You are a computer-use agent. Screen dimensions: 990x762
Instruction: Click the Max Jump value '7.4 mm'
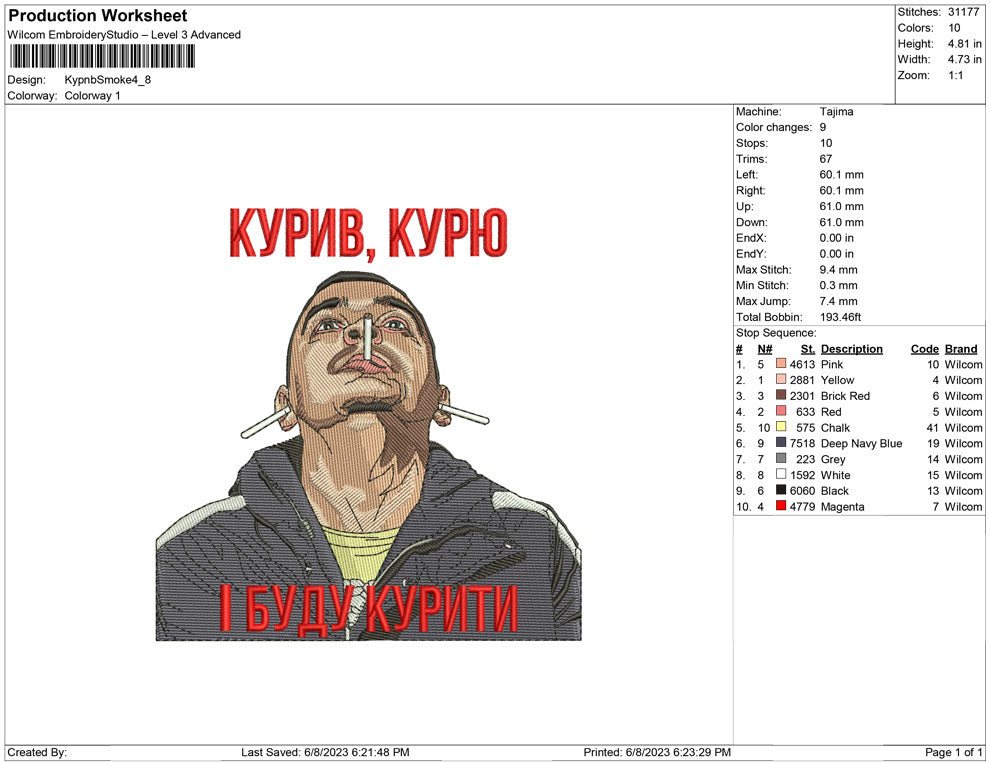(838, 301)
